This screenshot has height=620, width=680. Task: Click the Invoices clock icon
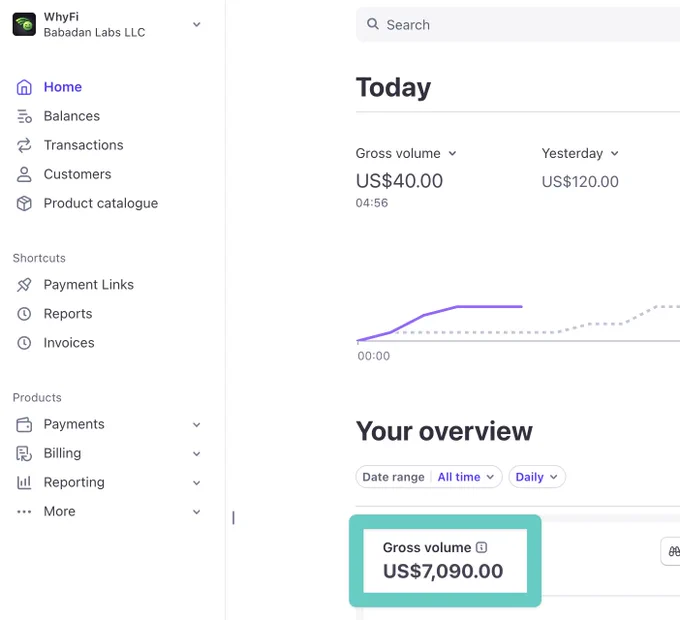pos(24,343)
